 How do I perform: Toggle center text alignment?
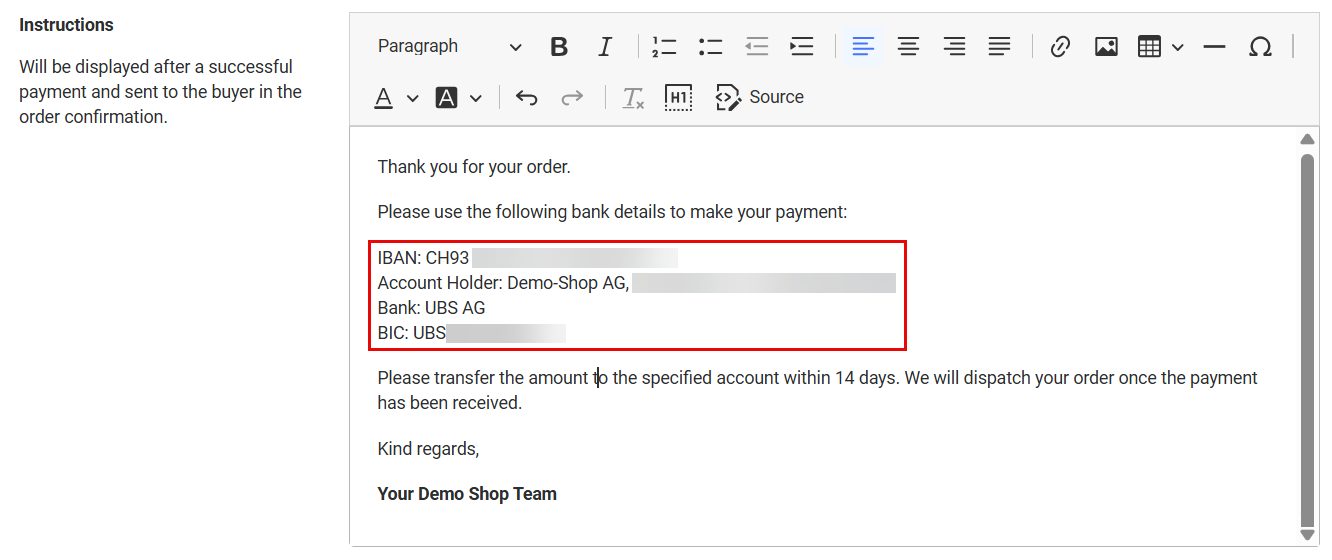(908, 47)
